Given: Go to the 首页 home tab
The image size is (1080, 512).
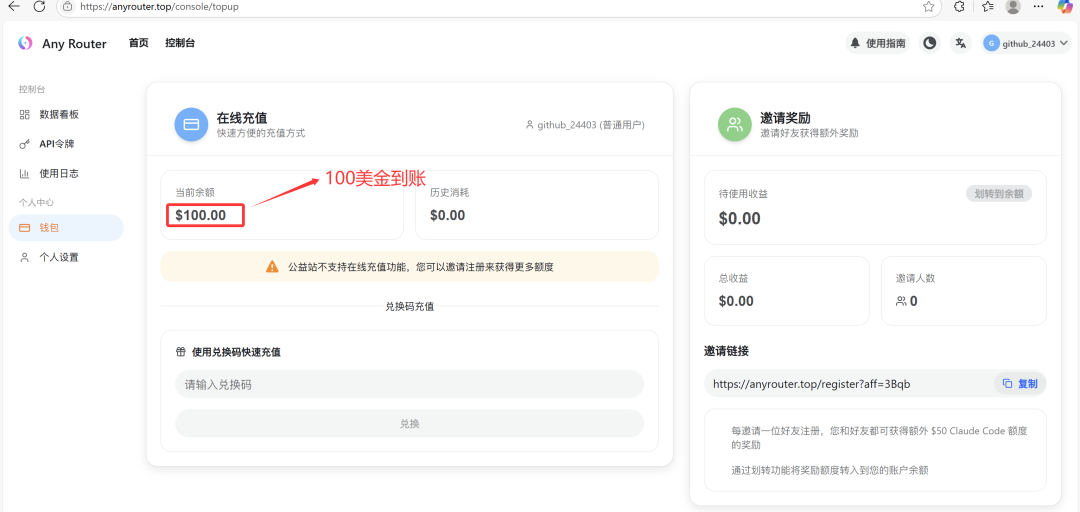Looking at the screenshot, I should pyautogui.click(x=138, y=43).
